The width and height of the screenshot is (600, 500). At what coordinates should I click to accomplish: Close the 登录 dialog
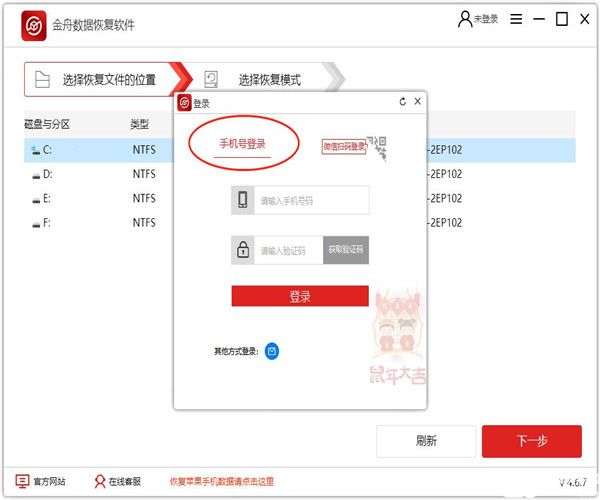[417, 101]
